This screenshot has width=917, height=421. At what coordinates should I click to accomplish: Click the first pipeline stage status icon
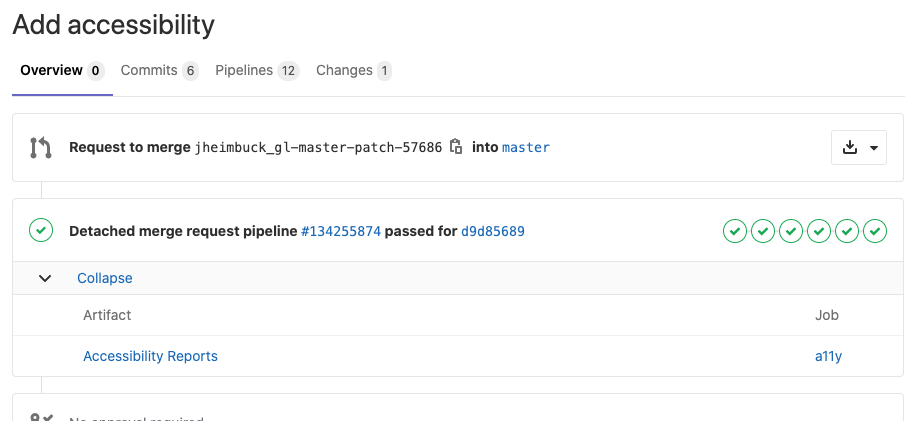pos(735,231)
